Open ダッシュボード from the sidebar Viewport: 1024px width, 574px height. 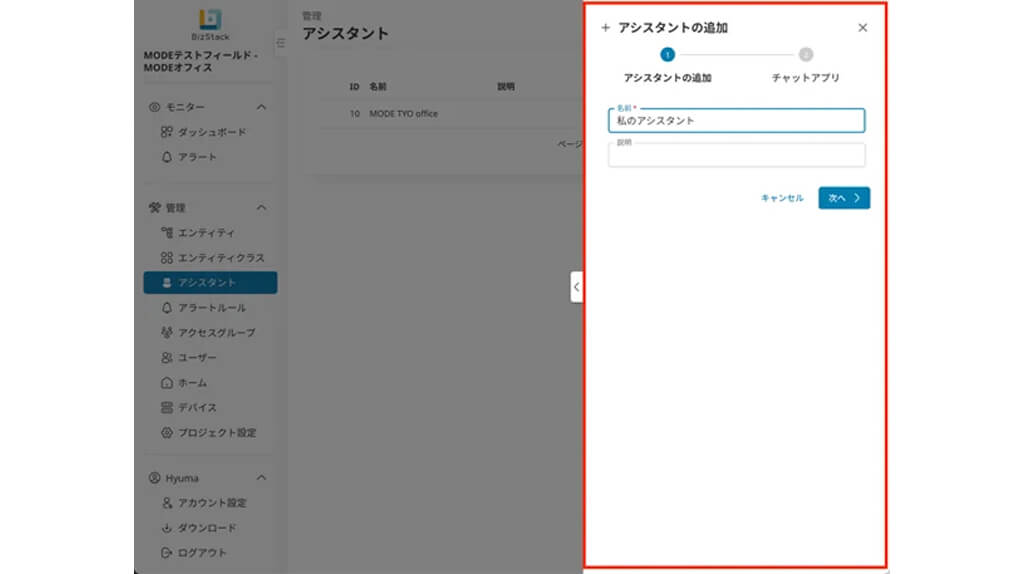(211, 132)
